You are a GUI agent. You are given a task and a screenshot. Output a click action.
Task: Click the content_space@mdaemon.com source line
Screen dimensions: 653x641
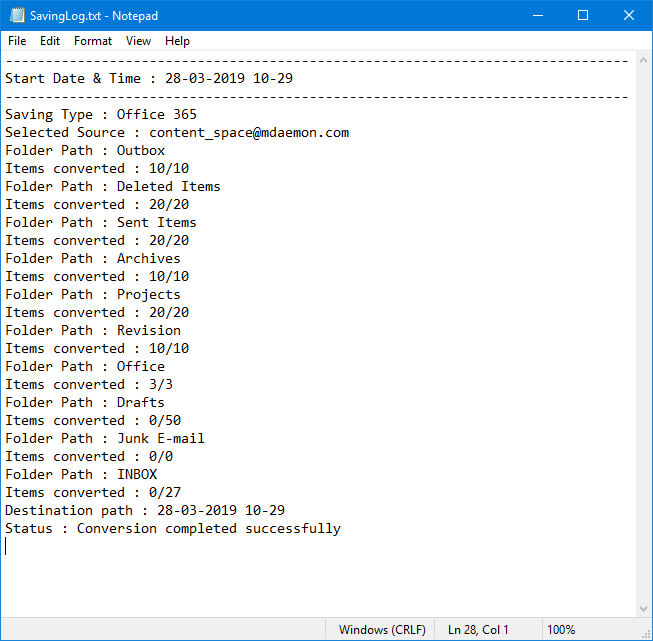[177, 132]
